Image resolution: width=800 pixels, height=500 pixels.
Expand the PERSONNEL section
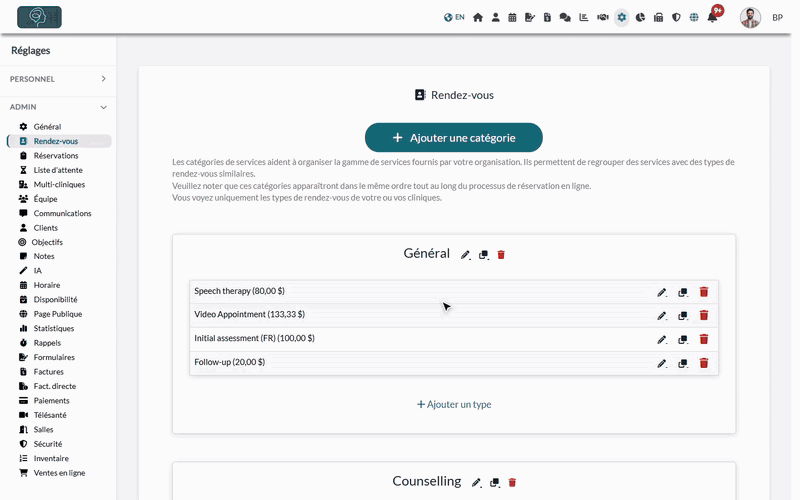pos(58,79)
